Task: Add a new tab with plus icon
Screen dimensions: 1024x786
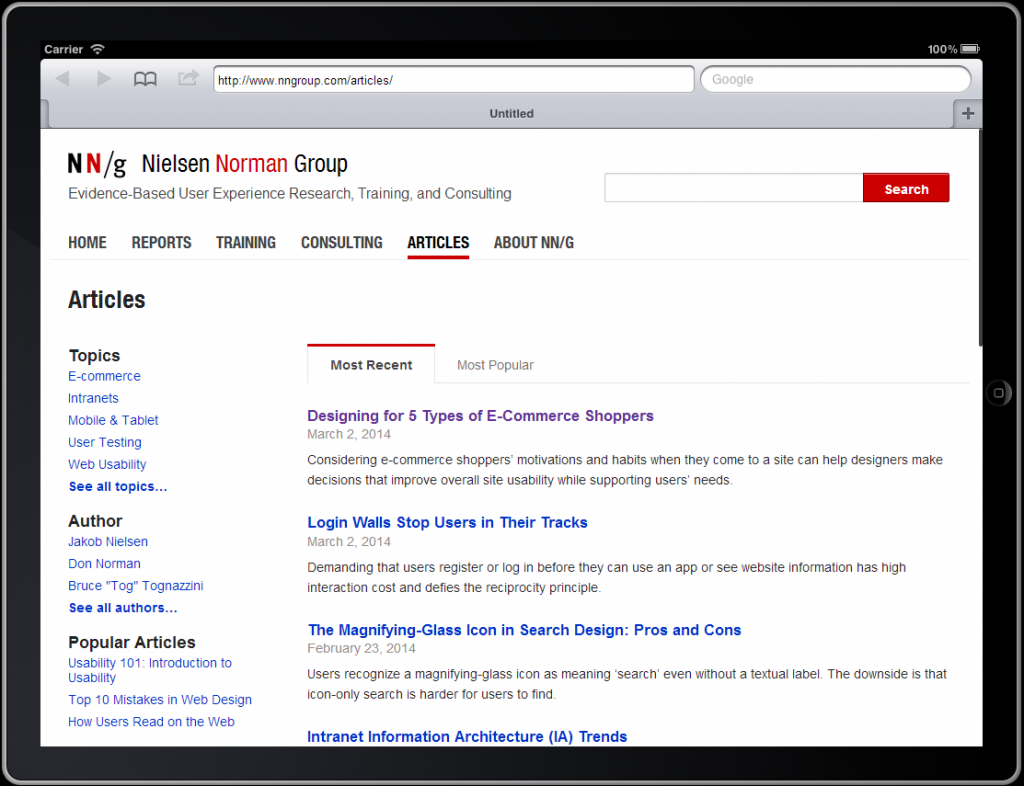Action: pyautogui.click(x=968, y=114)
